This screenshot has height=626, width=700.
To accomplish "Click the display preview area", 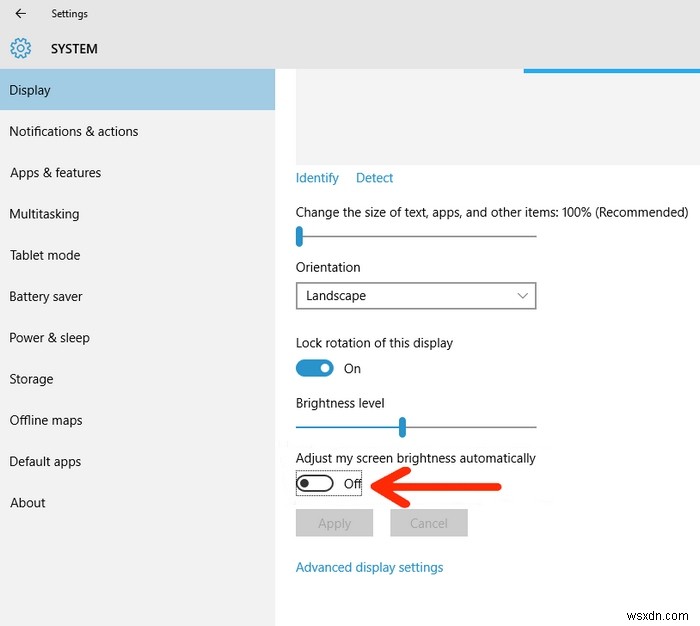I will click(x=498, y=117).
